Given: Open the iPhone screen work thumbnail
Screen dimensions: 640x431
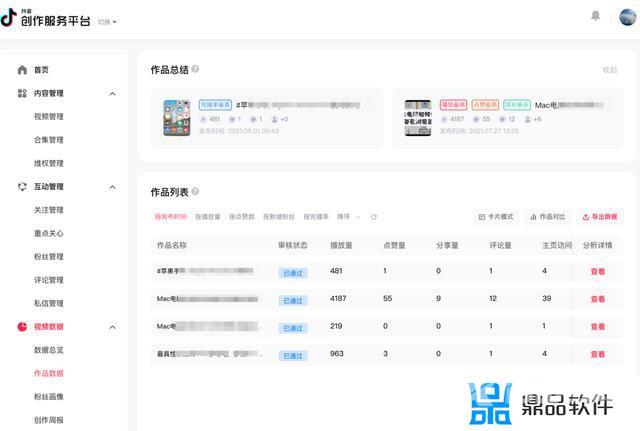Looking at the screenshot, I should click(x=177, y=118).
